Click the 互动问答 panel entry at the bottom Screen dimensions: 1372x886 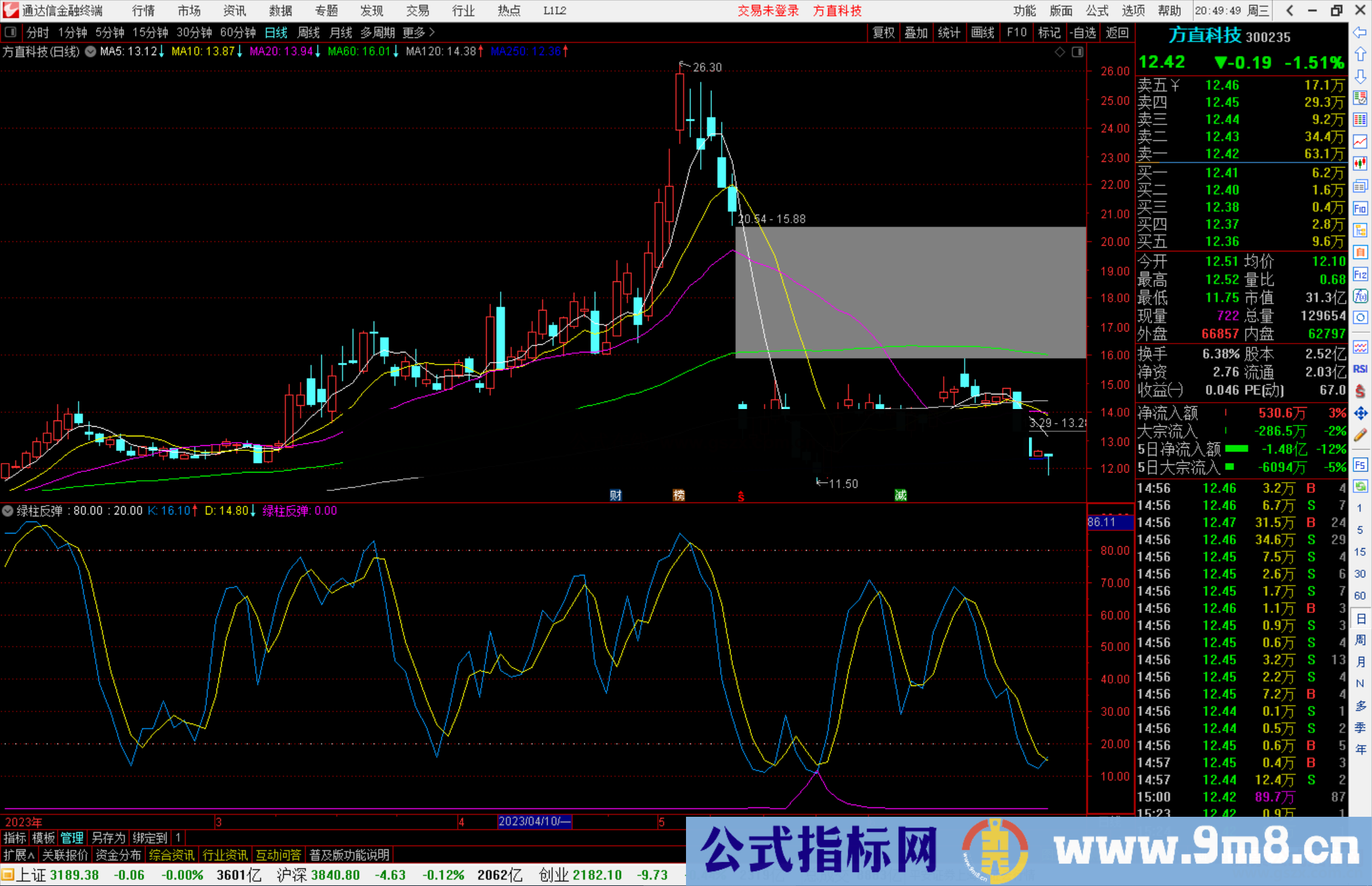coord(278,854)
